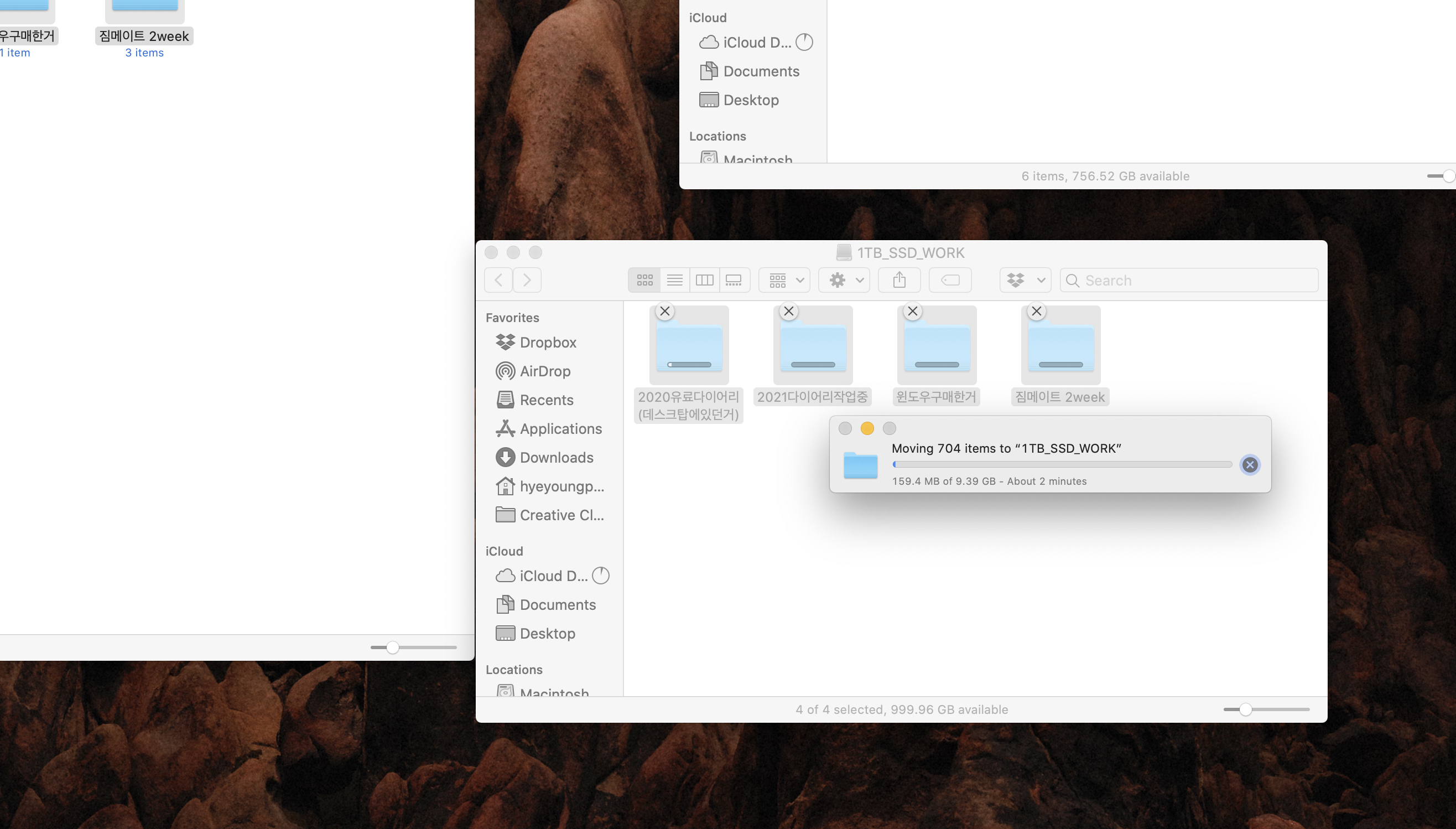Open AirDrop in Finder sidebar
This screenshot has width=1456, height=829.
coord(544,371)
